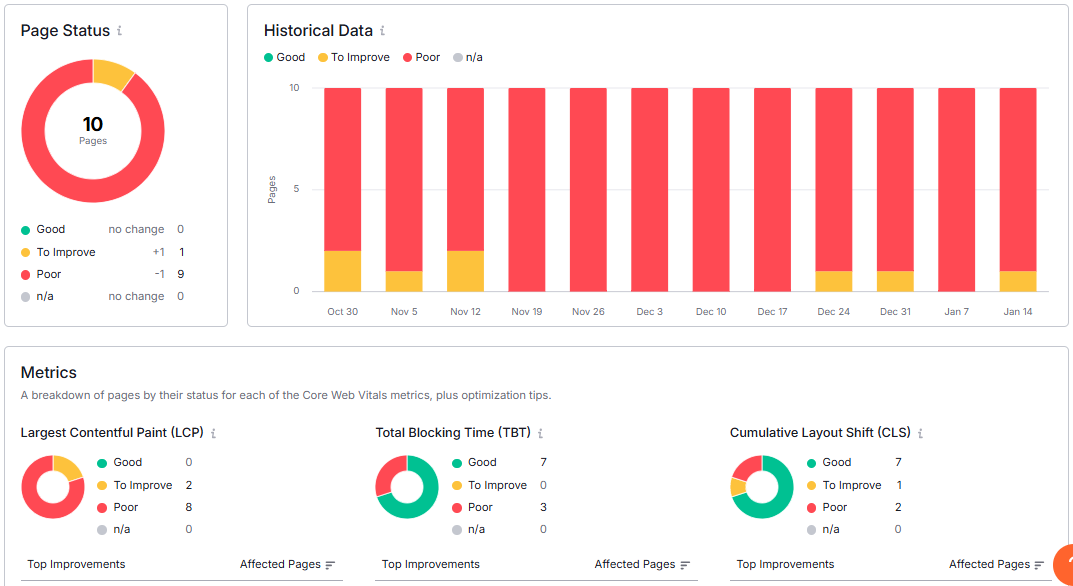Toggle the n/a series in chart legend

(x=468, y=57)
